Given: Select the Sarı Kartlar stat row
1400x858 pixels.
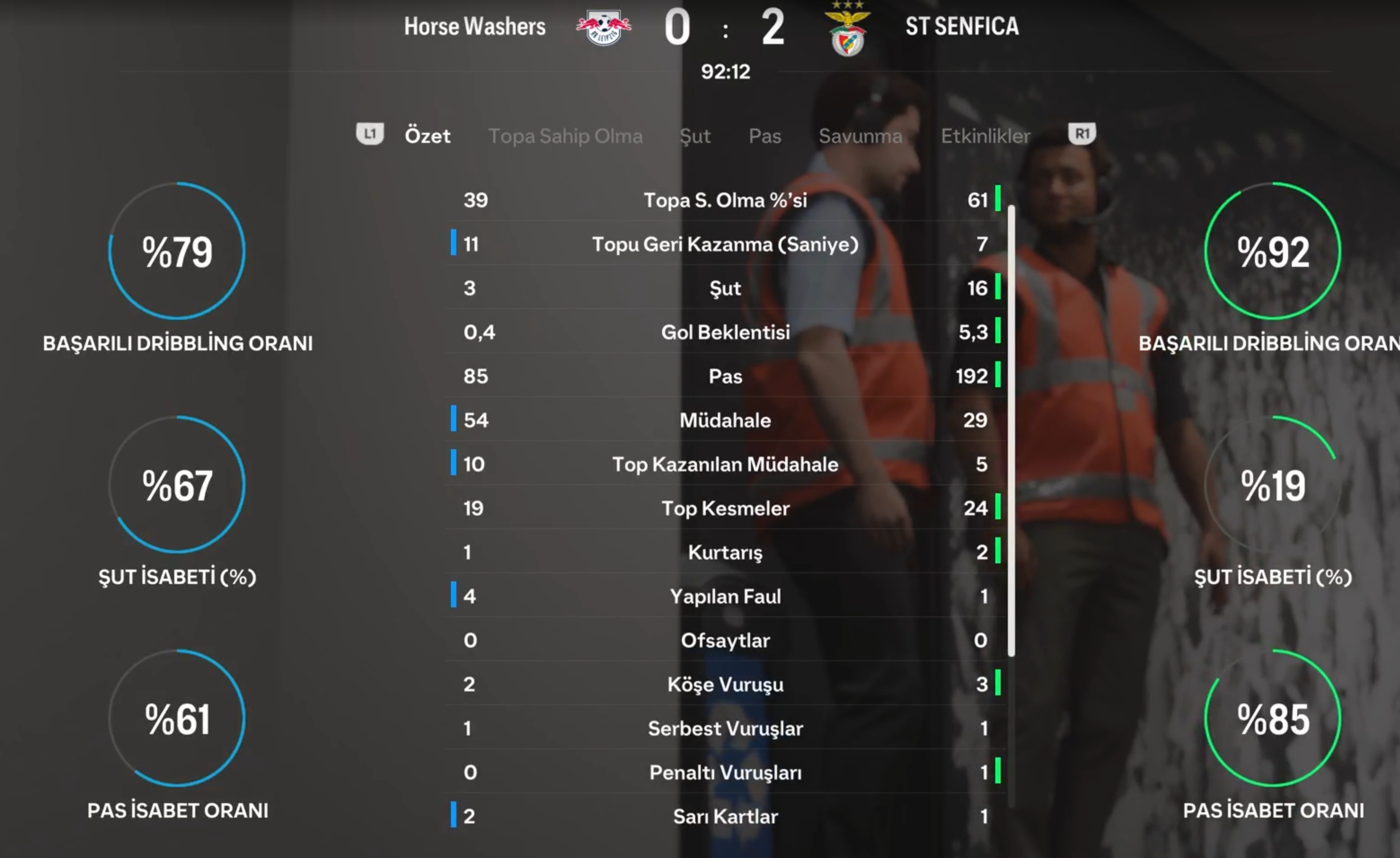Looking at the screenshot, I should 725,816.
